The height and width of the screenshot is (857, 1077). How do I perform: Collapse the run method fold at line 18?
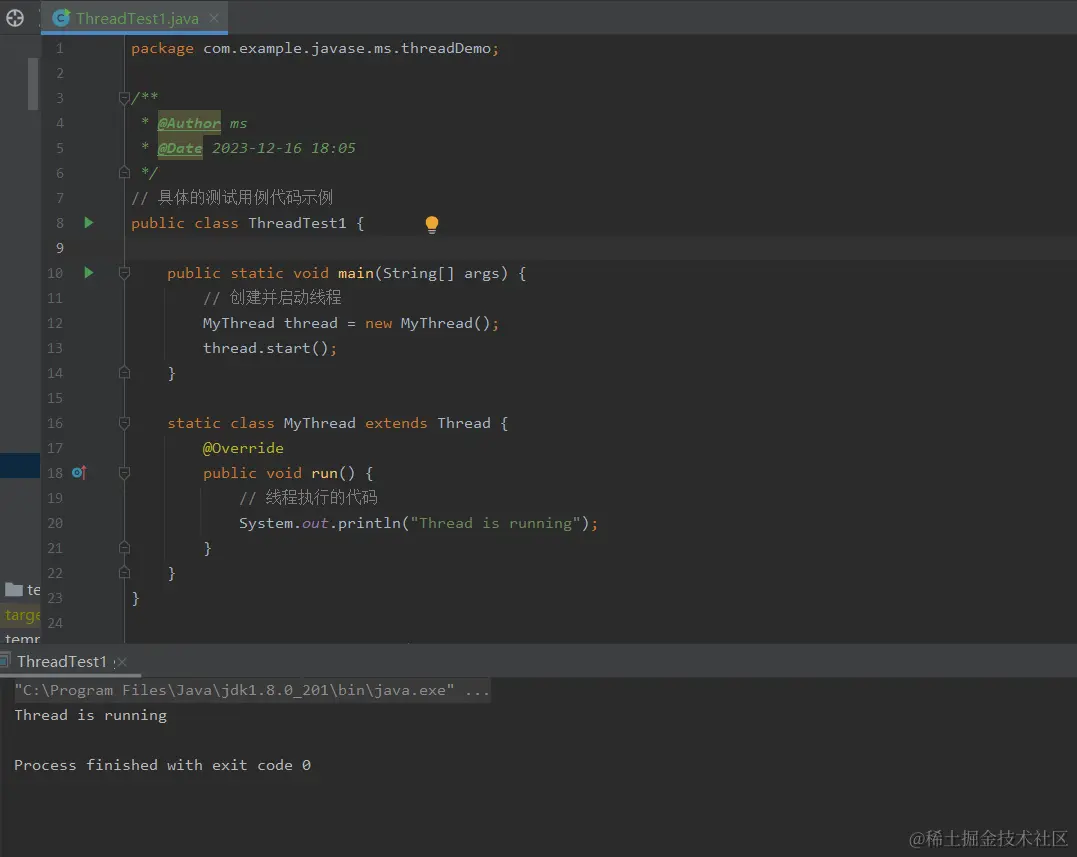[124, 473]
